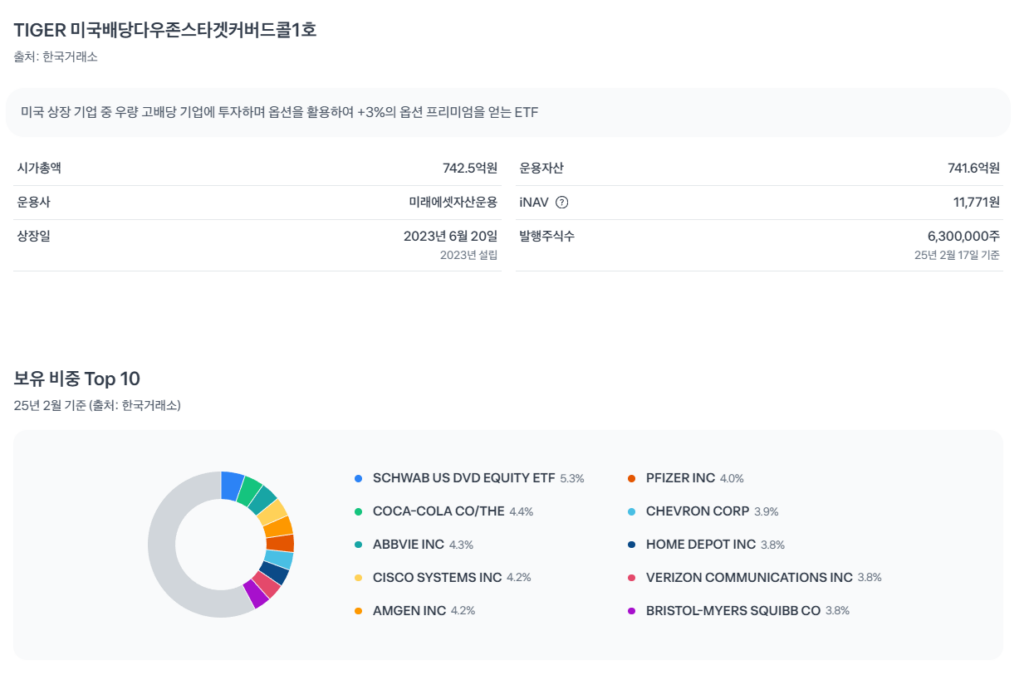The width and height of the screenshot is (1024, 699).
Task: Click the 25년 2월 17일 기준 date note
Action: tap(957, 255)
